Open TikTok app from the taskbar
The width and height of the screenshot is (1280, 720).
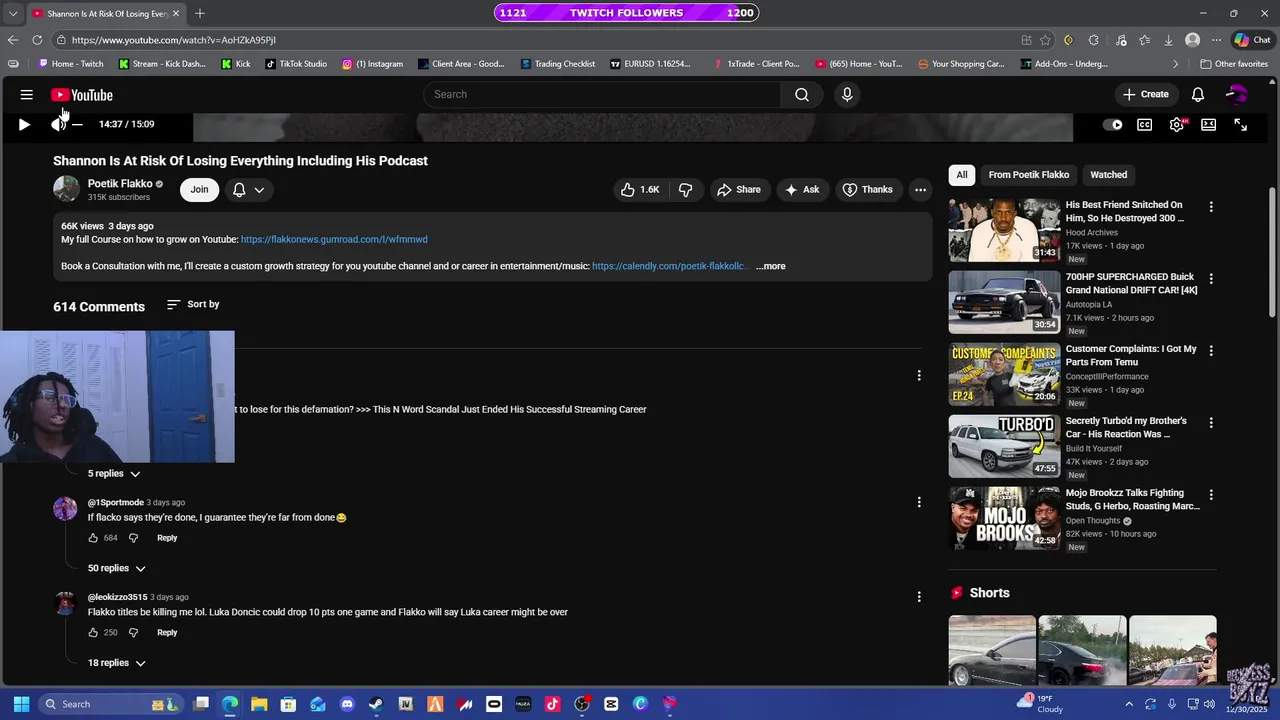pyautogui.click(x=552, y=704)
